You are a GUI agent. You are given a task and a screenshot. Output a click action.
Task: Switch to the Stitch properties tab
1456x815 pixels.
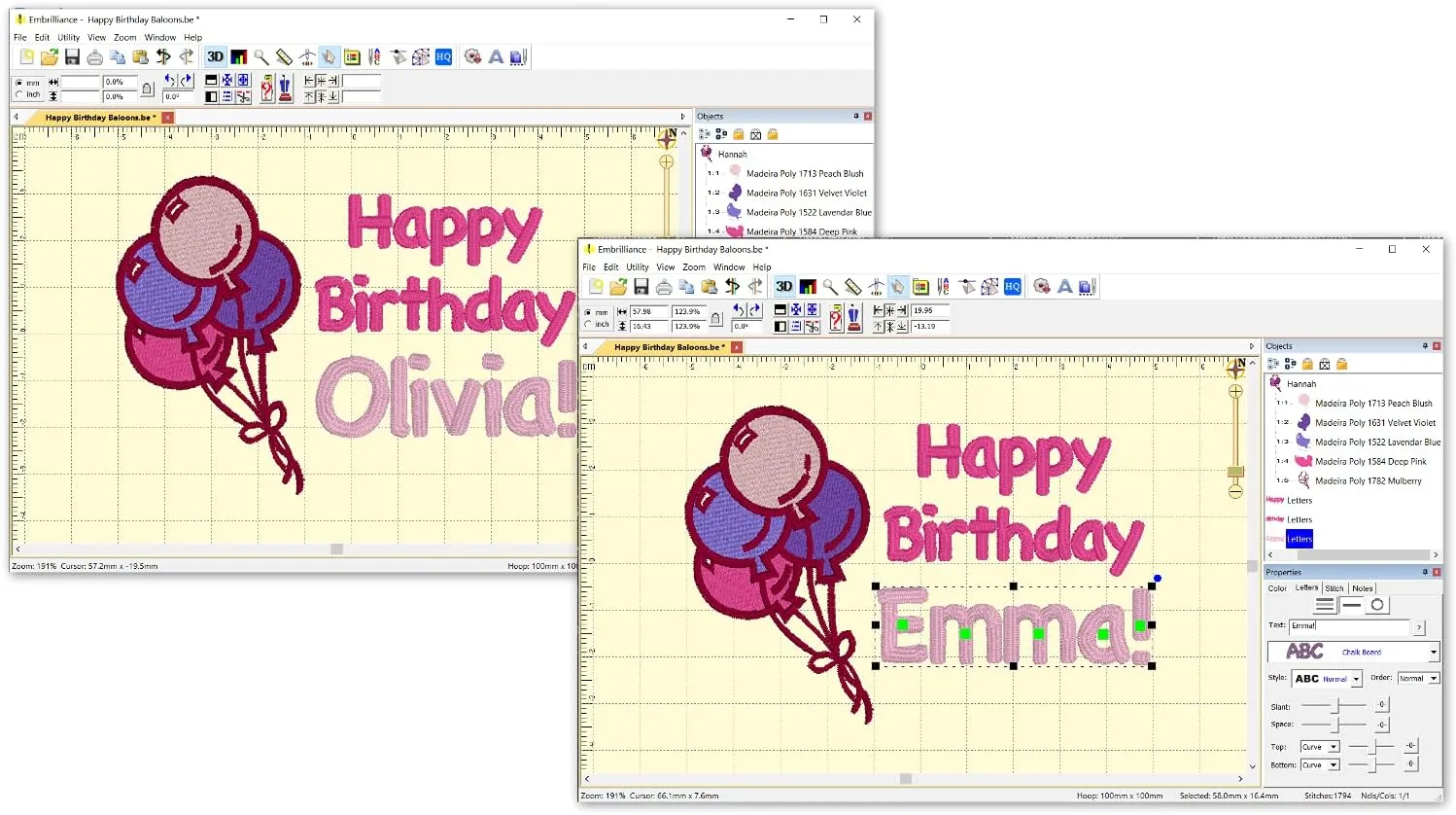(1335, 588)
